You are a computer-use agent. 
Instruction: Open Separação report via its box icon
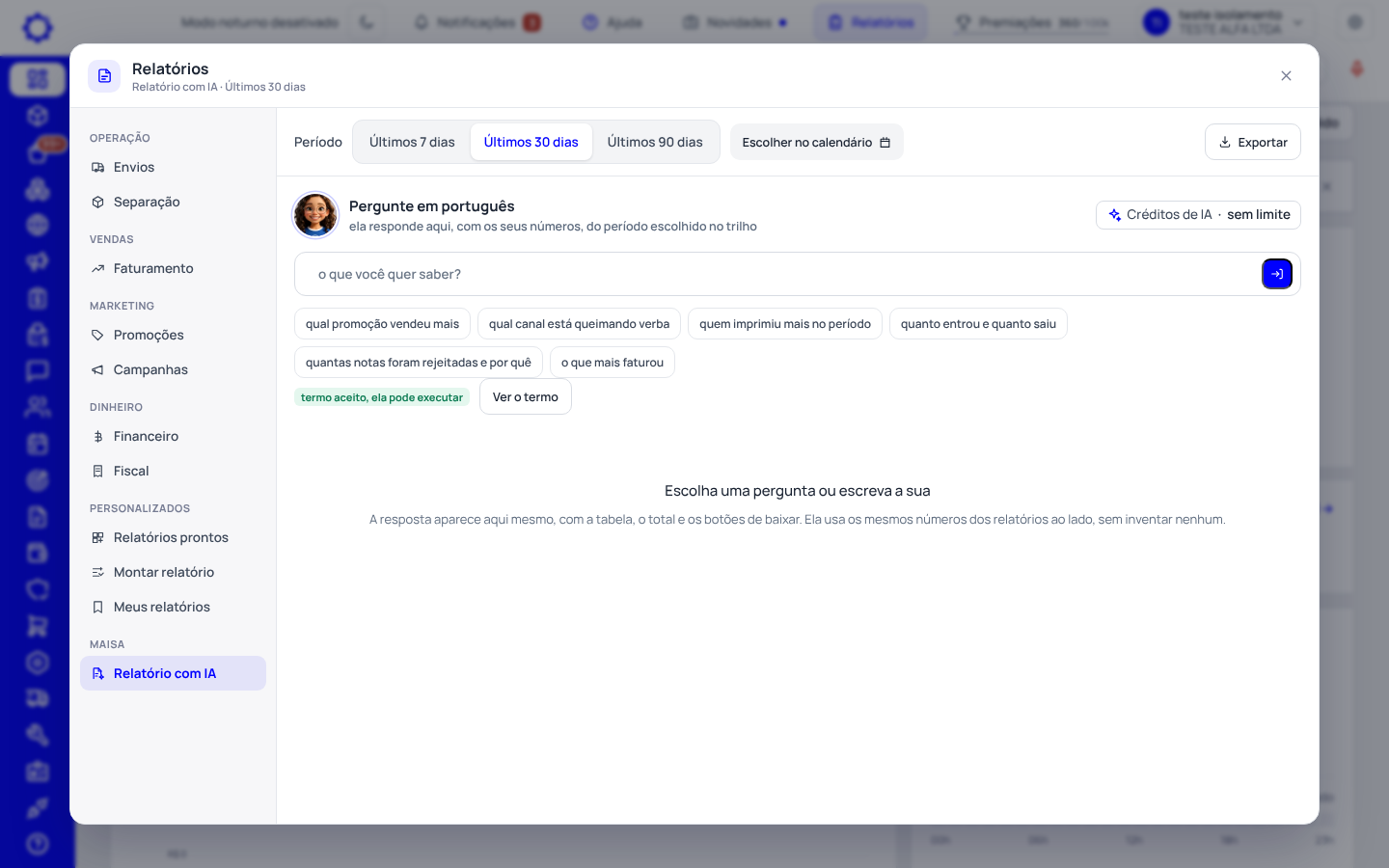click(x=97, y=203)
